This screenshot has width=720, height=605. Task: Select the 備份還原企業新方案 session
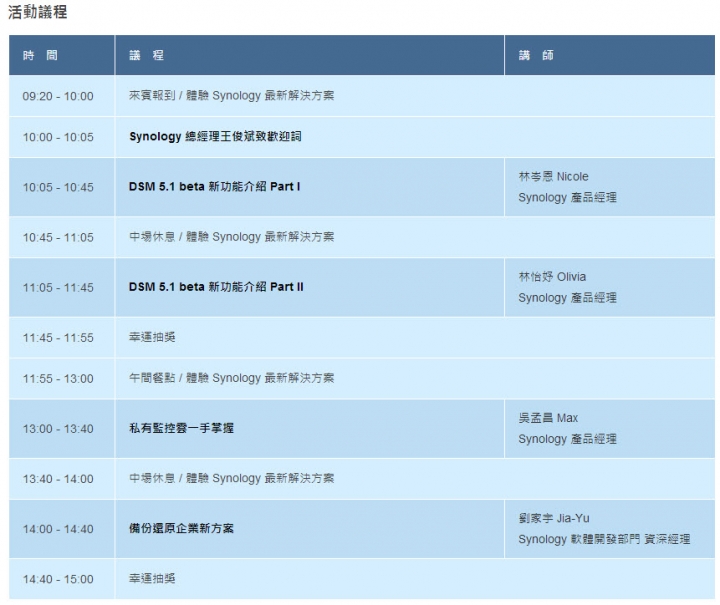coord(181,528)
